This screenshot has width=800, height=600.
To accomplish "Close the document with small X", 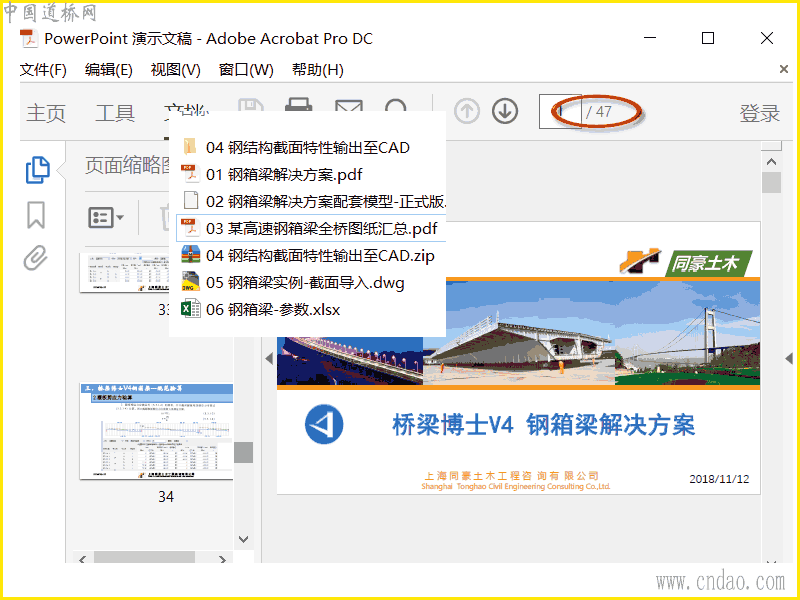I will (784, 69).
